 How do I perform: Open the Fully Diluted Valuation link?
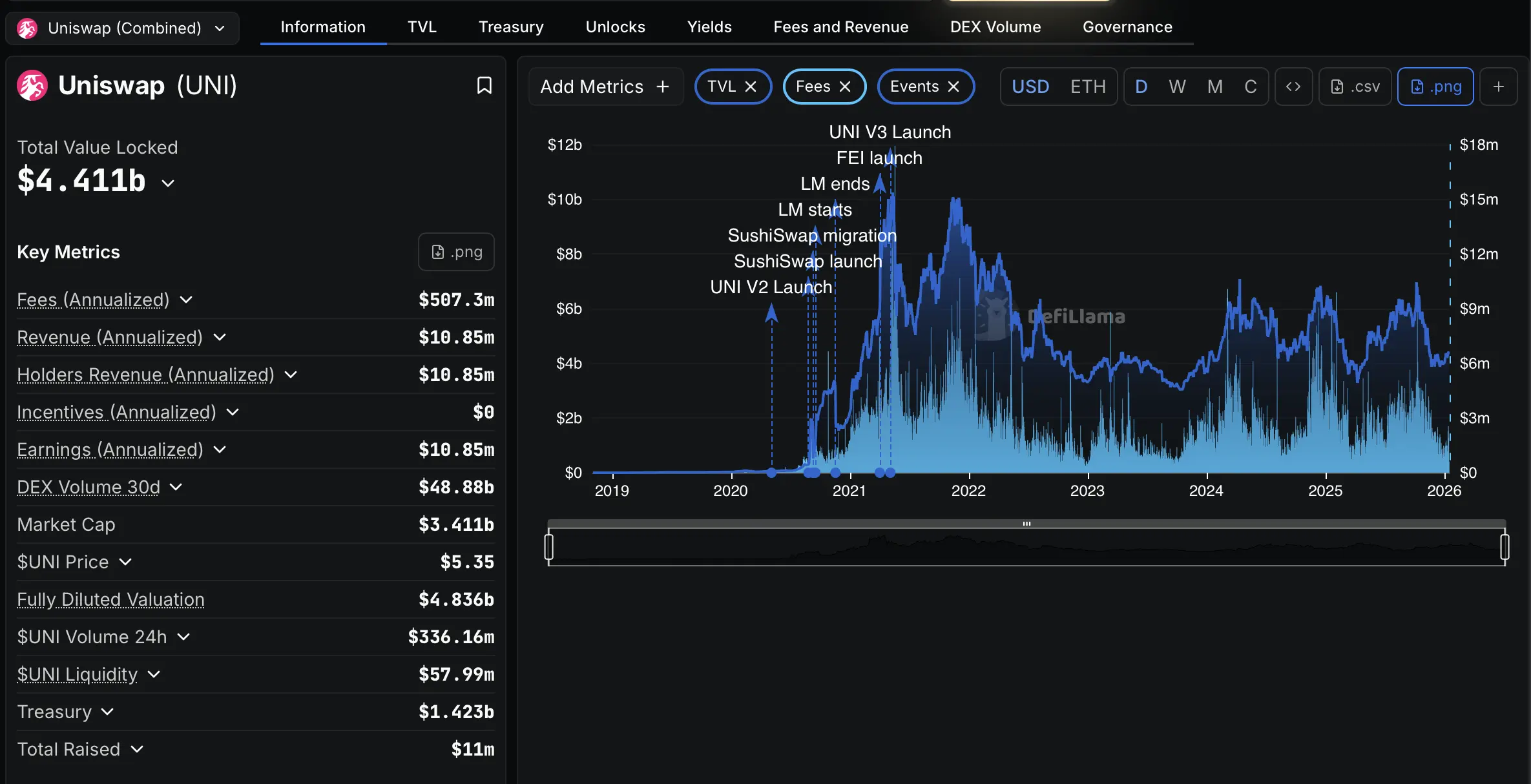(x=110, y=599)
